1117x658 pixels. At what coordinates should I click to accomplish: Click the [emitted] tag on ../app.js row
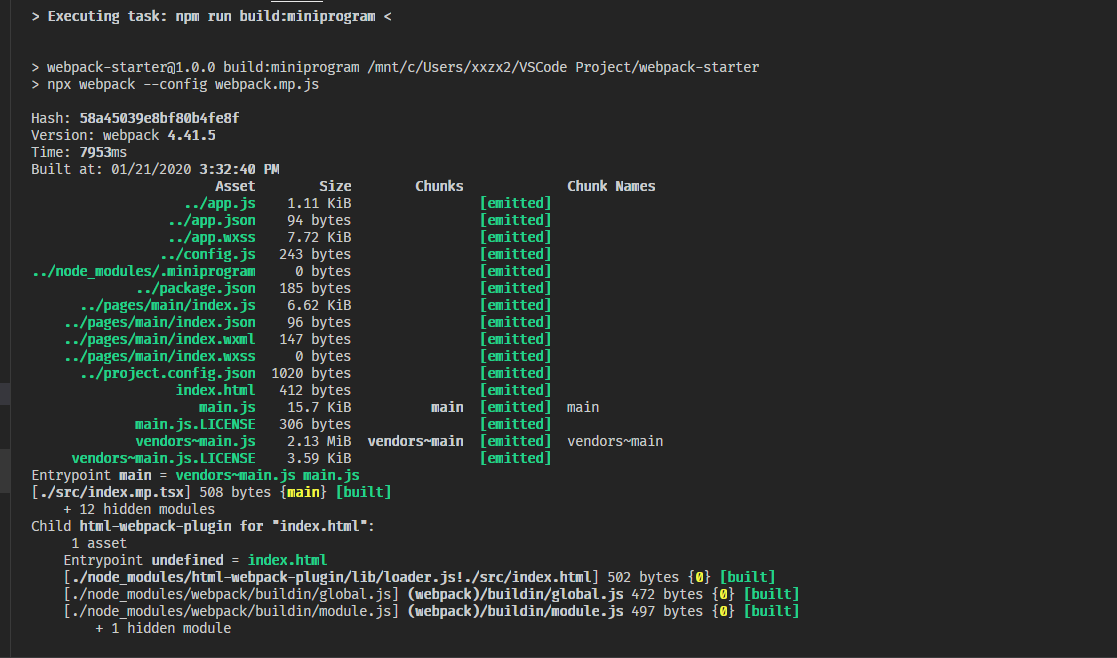[515, 204]
